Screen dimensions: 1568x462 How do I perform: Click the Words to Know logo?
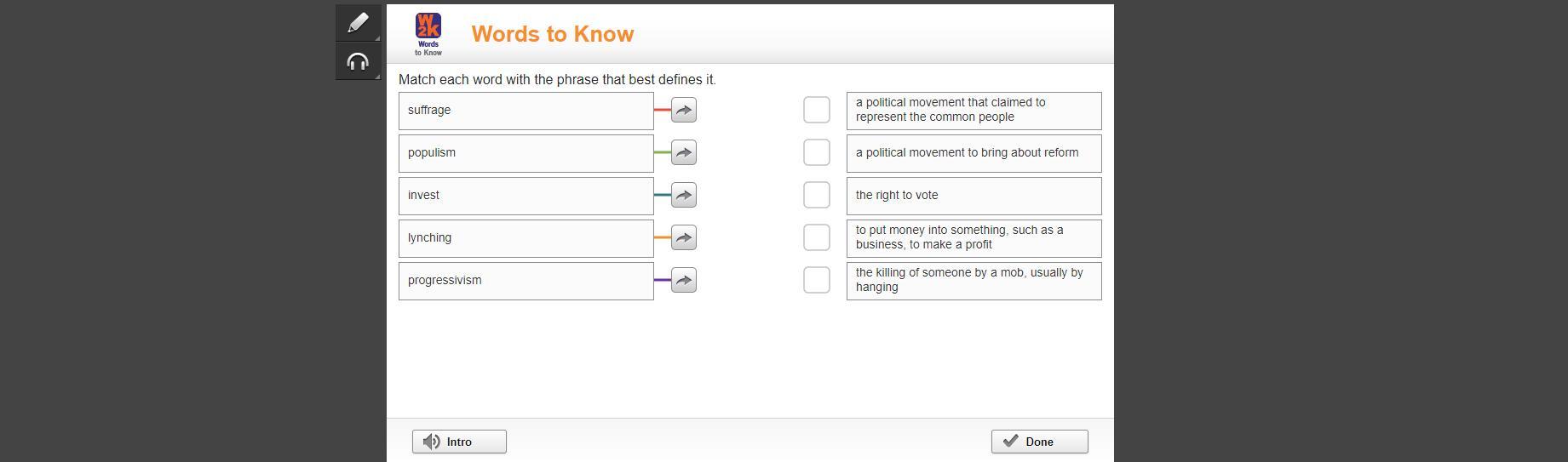pyautogui.click(x=428, y=34)
